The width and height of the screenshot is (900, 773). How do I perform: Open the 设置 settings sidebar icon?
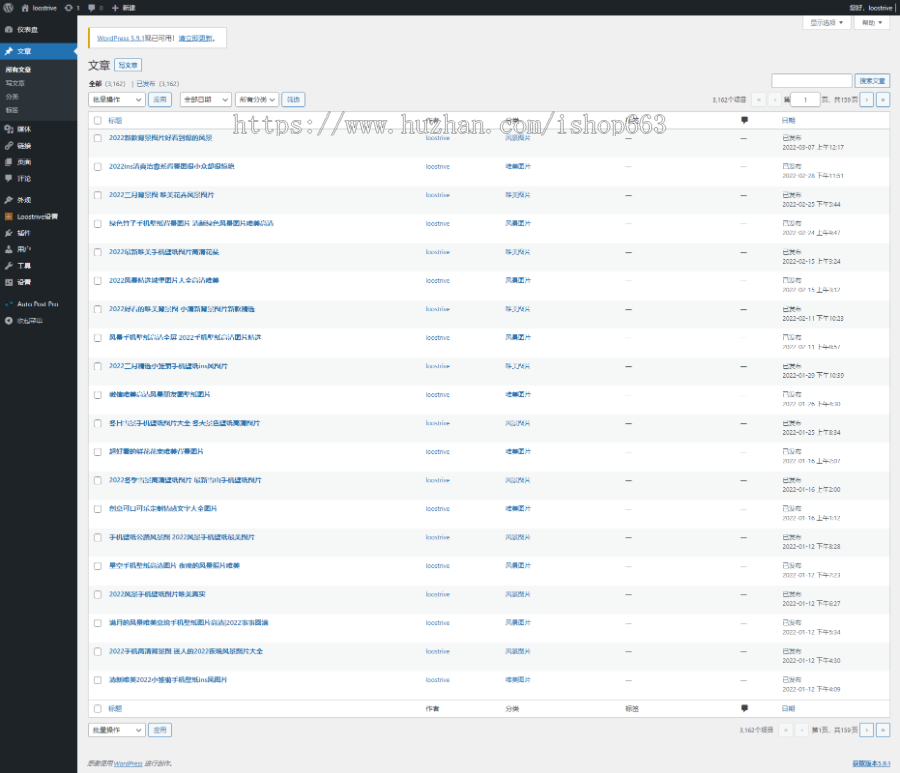(9, 282)
